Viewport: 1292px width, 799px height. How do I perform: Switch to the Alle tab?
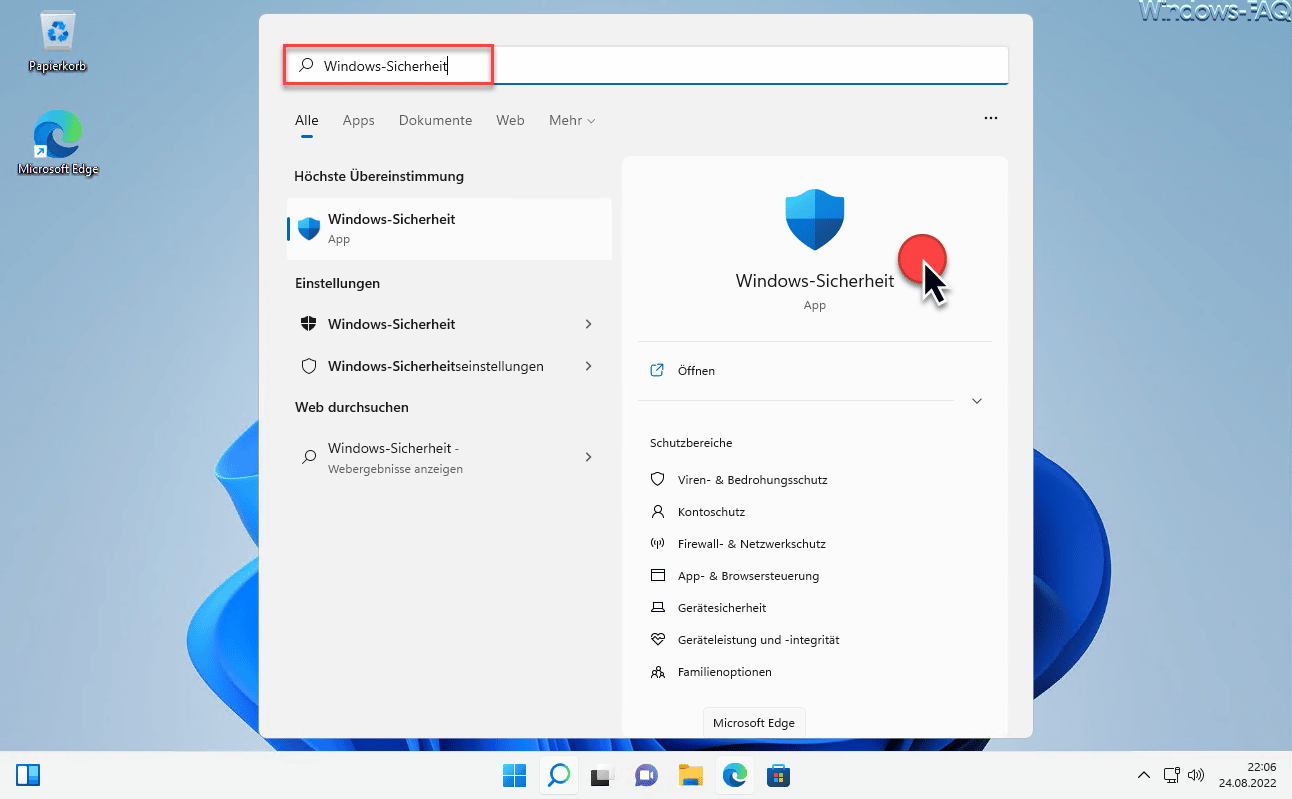coord(306,120)
